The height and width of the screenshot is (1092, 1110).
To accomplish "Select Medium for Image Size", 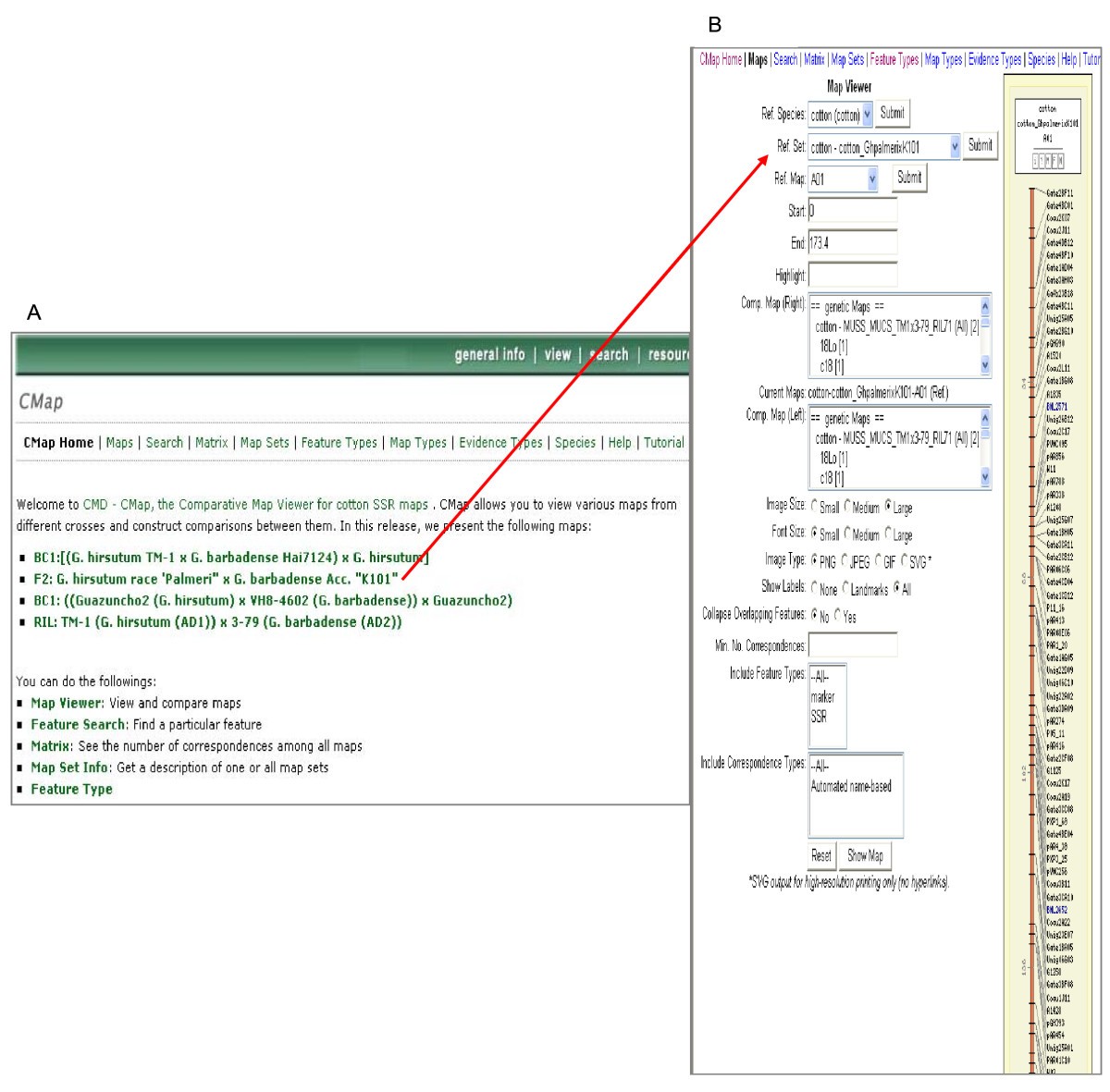I will [x=846, y=507].
